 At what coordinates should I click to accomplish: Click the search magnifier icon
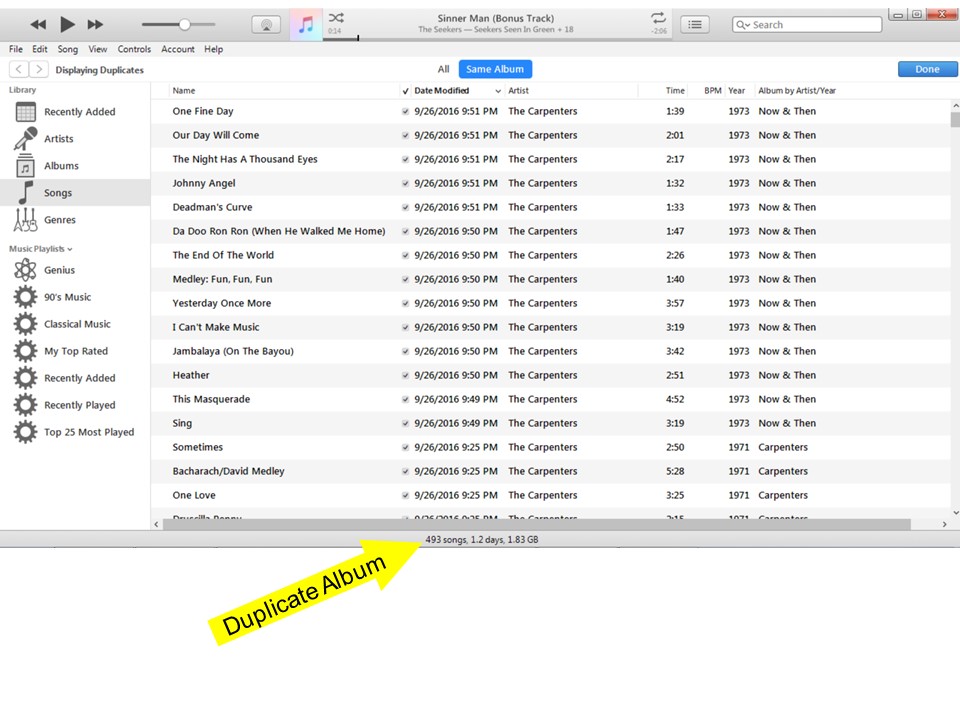[x=740, y=24]
